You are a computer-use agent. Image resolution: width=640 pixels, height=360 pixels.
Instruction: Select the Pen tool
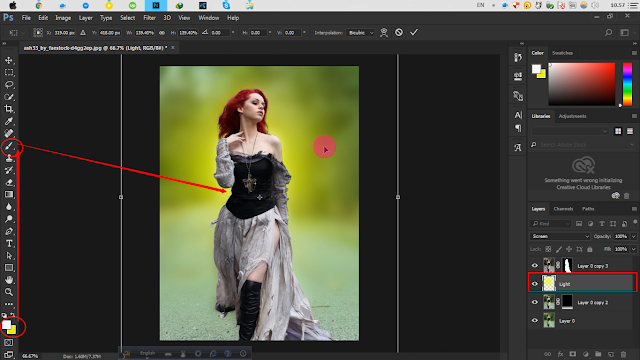[x=9, y=231]
